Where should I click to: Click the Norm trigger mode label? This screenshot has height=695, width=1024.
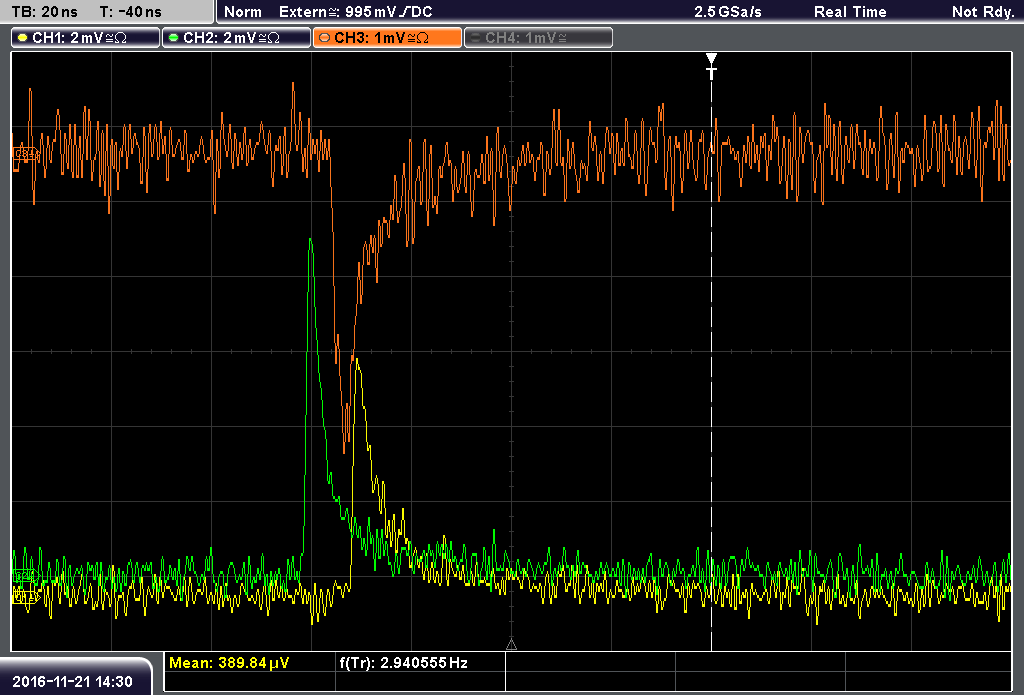[x=242, y=12]
